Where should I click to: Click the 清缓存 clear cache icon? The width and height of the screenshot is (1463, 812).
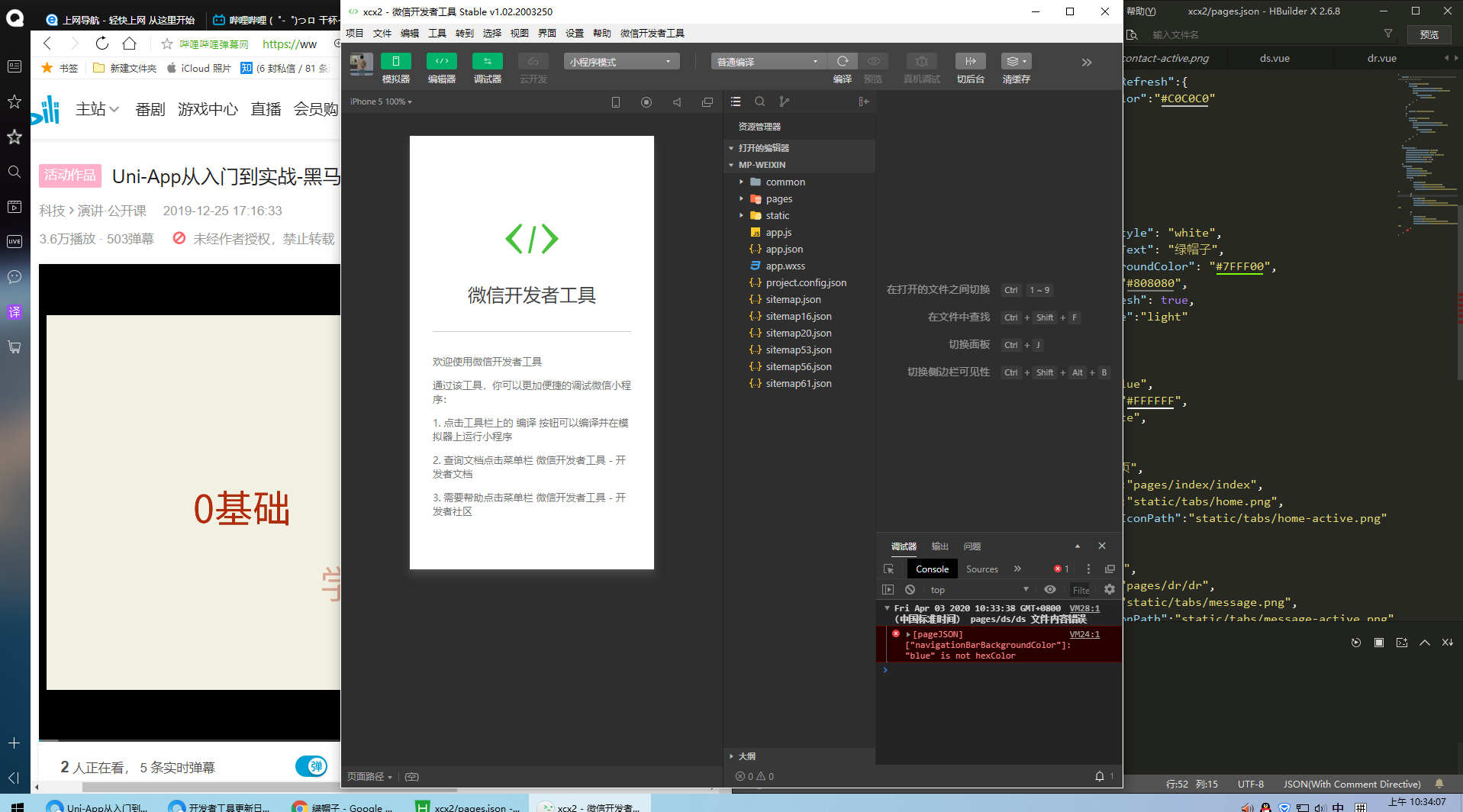coord(1016,61)
